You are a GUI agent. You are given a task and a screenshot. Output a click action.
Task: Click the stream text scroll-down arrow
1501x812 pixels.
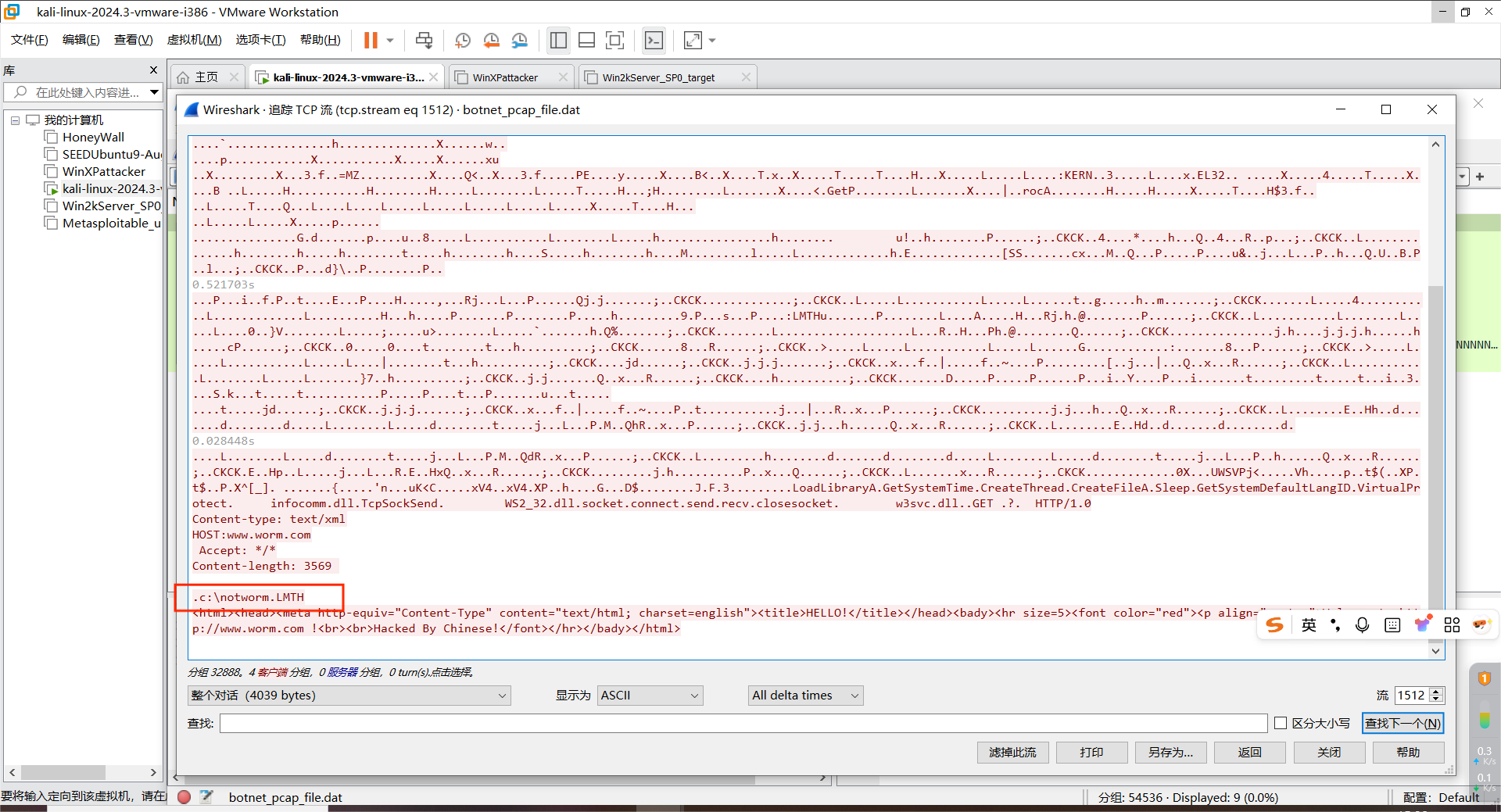(1435, 651)
